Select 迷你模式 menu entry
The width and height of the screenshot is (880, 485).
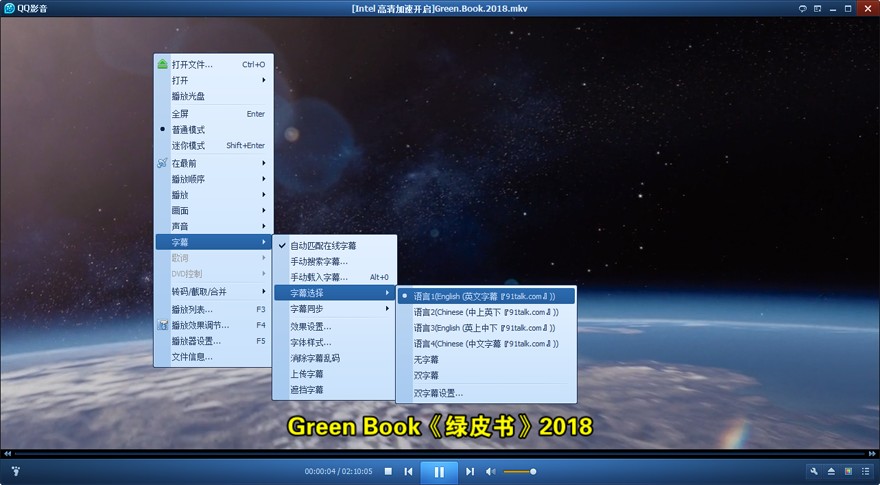214,145
